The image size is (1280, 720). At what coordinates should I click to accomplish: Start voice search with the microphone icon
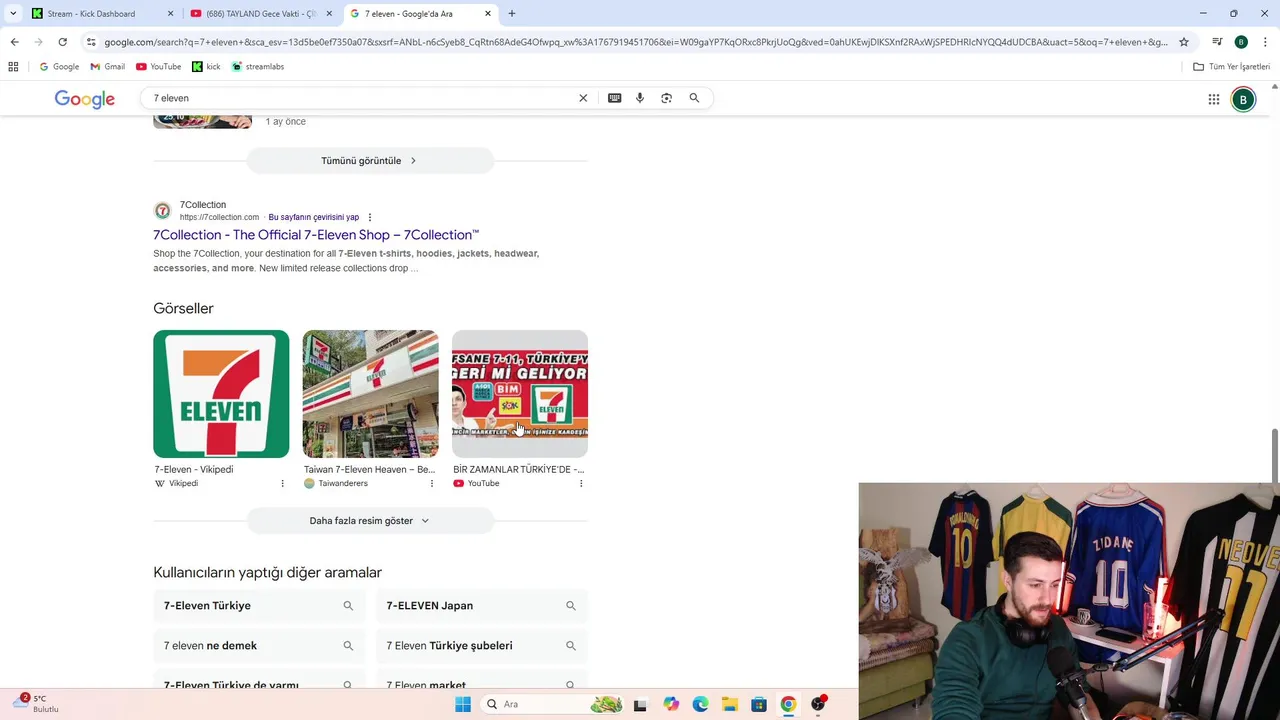[640, 98]
